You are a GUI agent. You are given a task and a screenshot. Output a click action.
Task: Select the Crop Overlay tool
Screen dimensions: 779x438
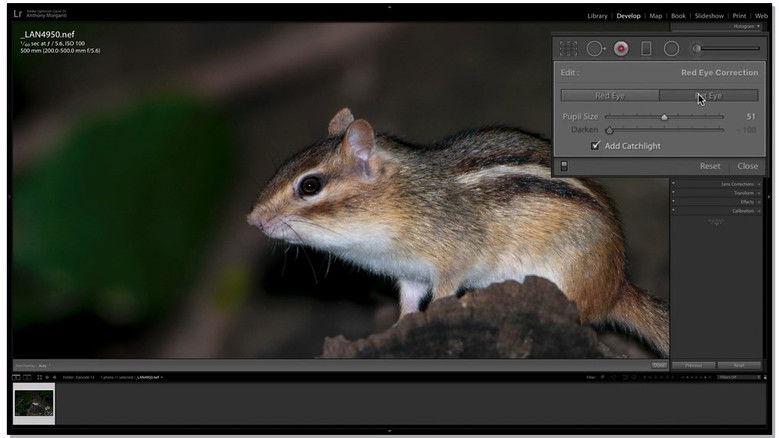(x=568, y=48)
